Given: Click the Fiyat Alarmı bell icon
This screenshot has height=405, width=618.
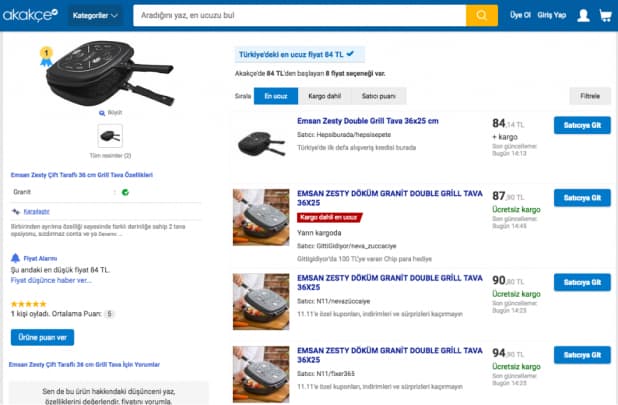Looking at the screenshot, I should coord(15,258).
